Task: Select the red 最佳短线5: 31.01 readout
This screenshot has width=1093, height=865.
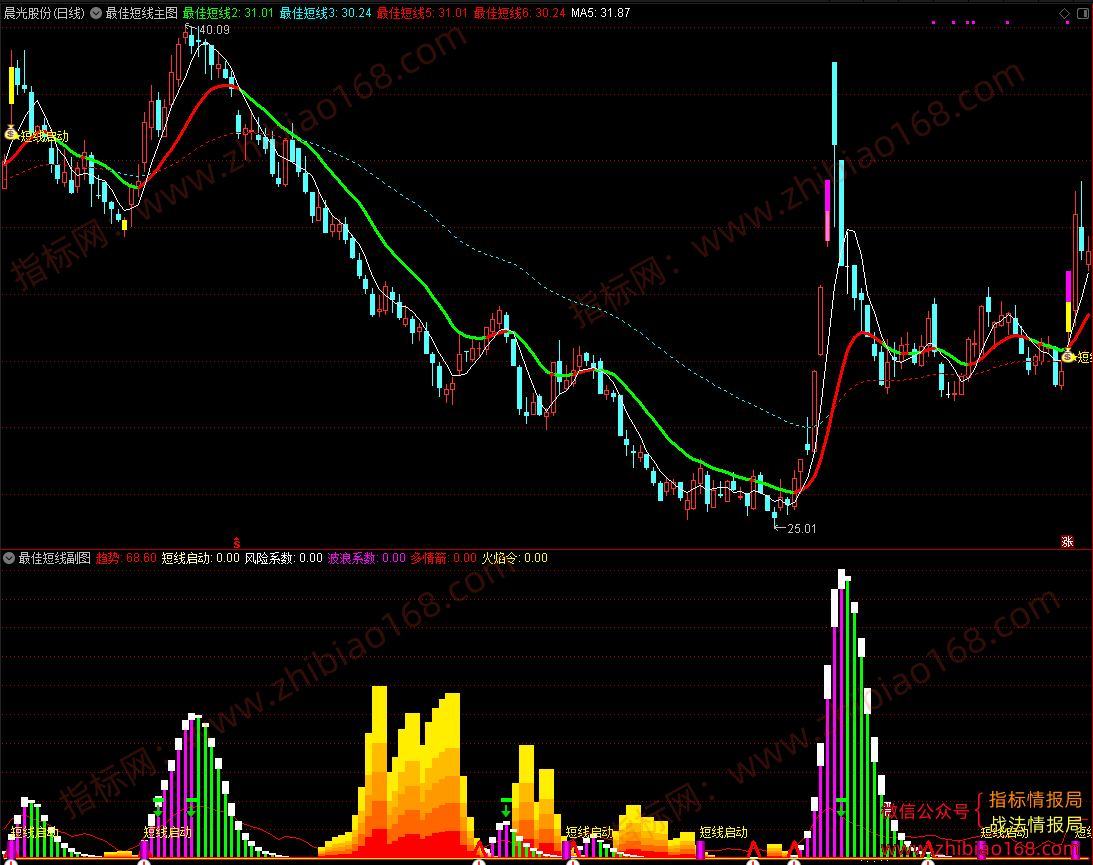Action: coord(422,13)
